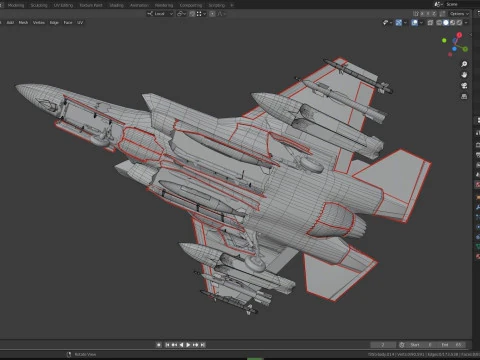Viewport: 480px width, 360px height.
Task: Open the Add menu in viewport header
Action: click(10, 22)
